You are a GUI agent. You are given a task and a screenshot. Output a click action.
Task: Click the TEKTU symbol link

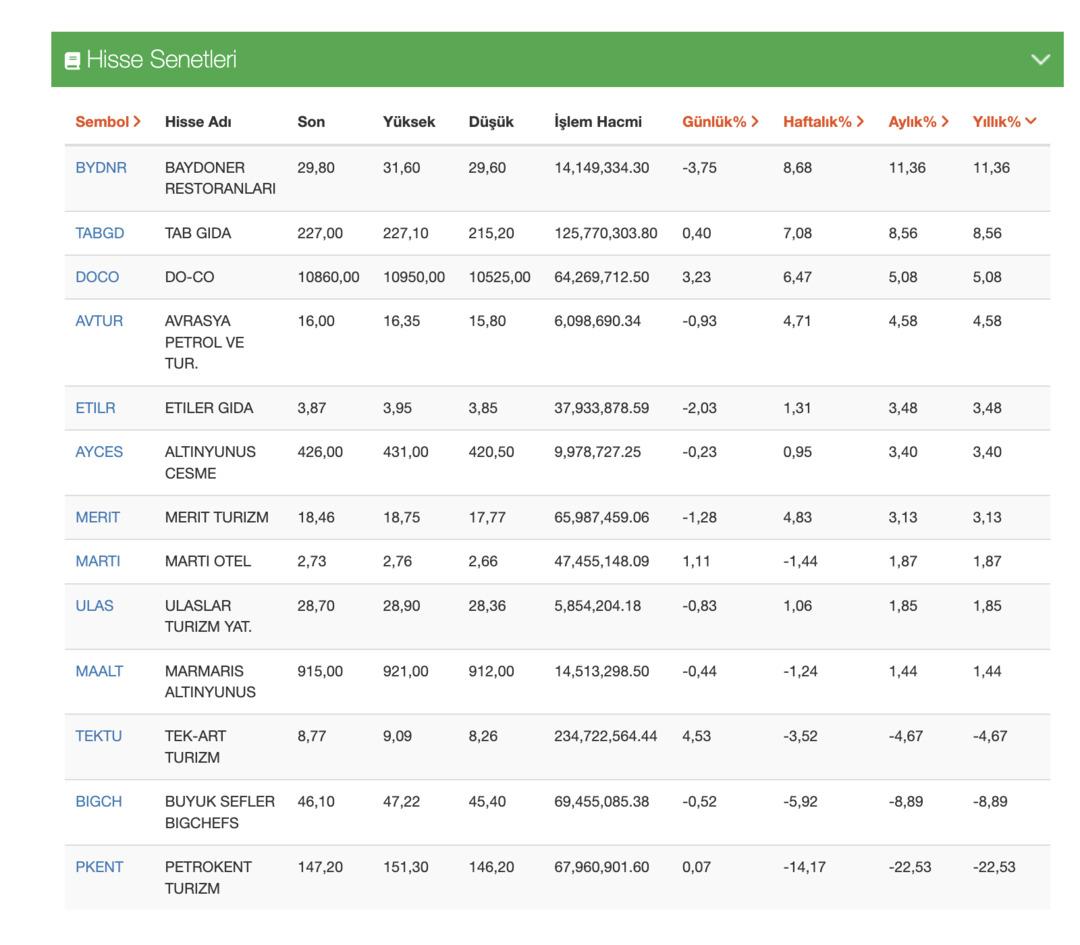coord(98,736)
